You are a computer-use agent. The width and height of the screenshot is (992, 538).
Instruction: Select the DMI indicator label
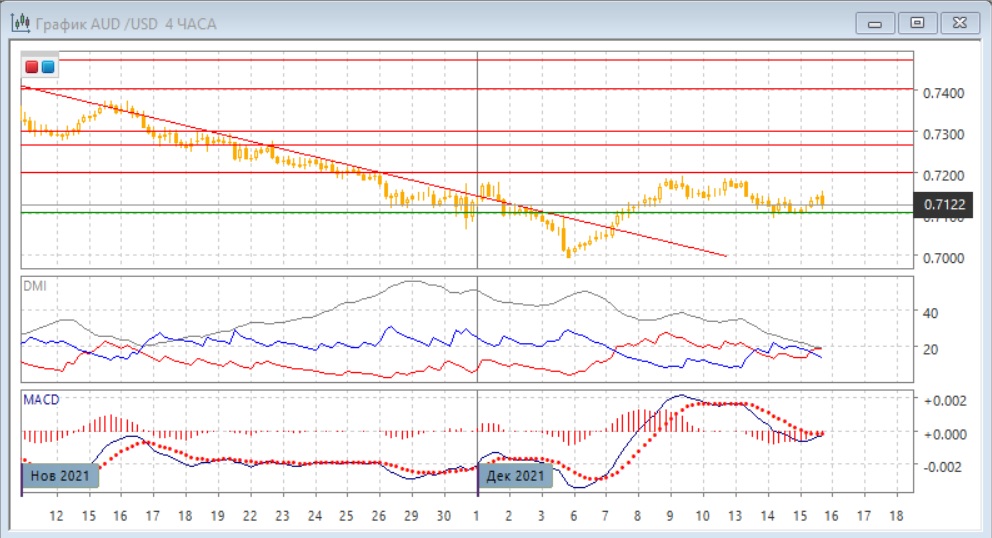[x=34, y=286]
